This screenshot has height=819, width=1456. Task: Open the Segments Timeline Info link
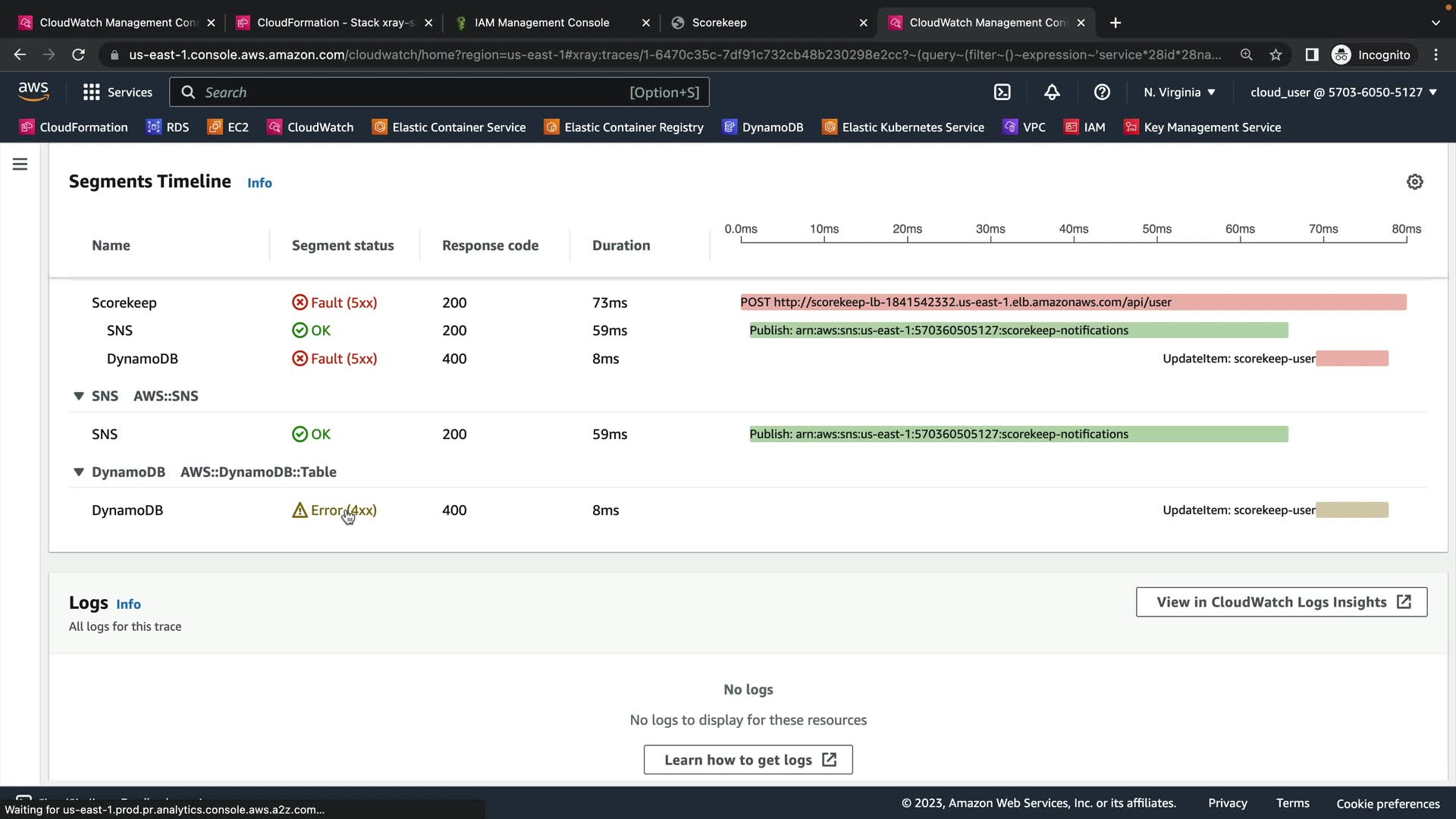[x=259, y=183]
